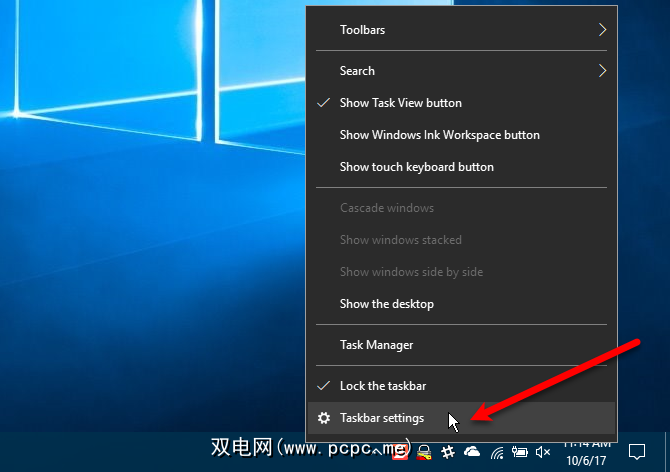This screenshot has width=670, height=472.
Task: Enable Show Windows Ink Workspace button
Action: [x=461, y=135]
